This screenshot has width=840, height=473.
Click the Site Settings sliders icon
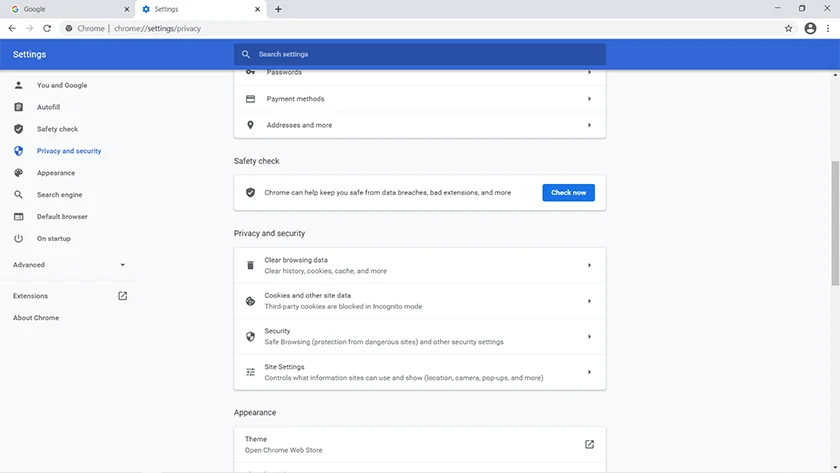250,372
